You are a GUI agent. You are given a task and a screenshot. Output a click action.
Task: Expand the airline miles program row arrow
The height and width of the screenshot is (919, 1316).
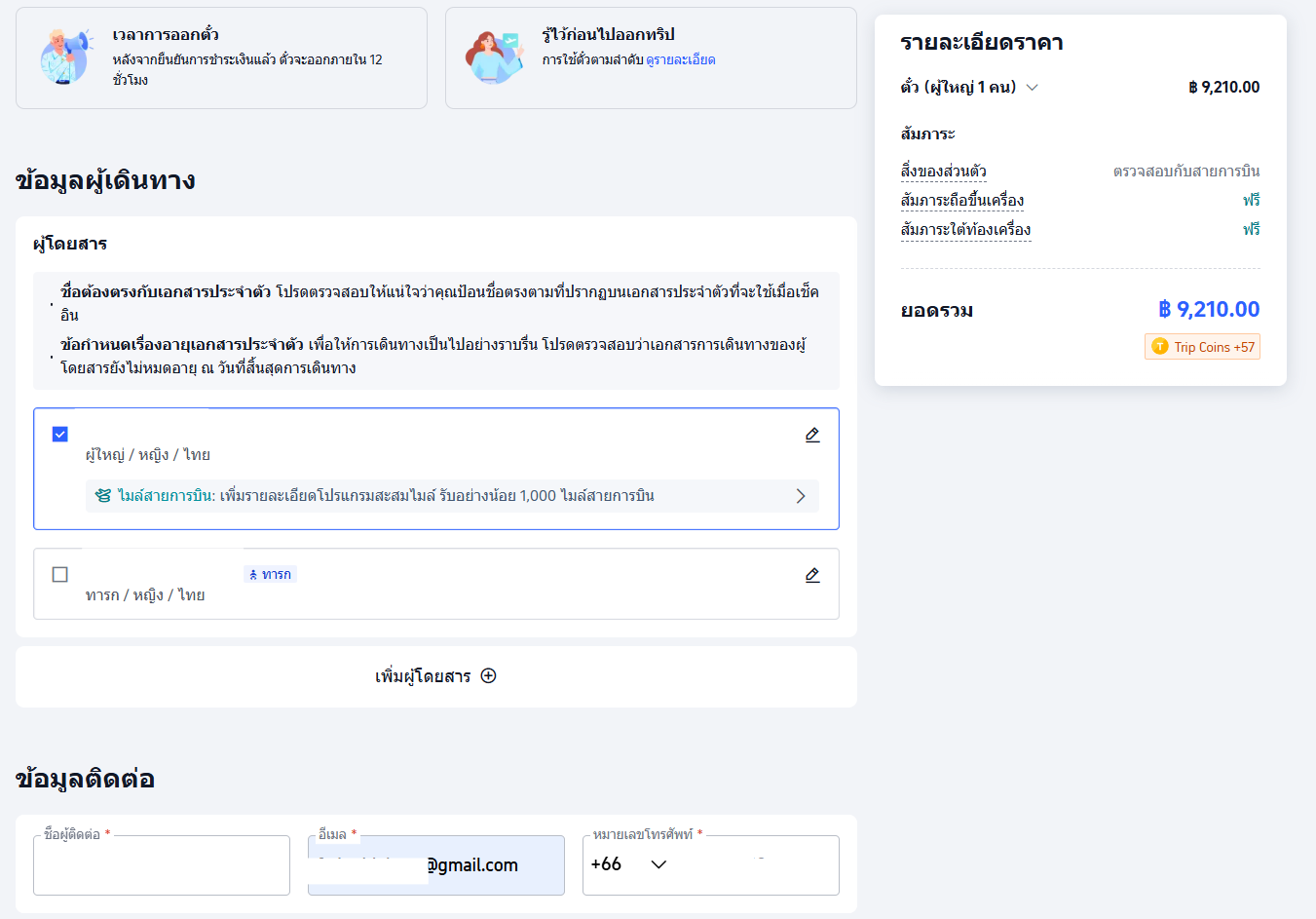click(800, 496)
